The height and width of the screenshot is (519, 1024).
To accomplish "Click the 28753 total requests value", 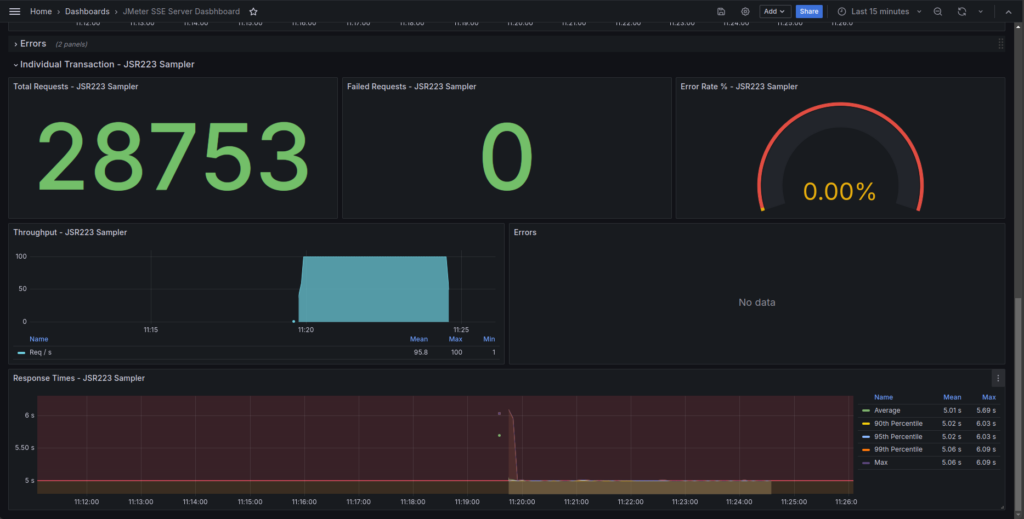I will (x=173, y=157).
